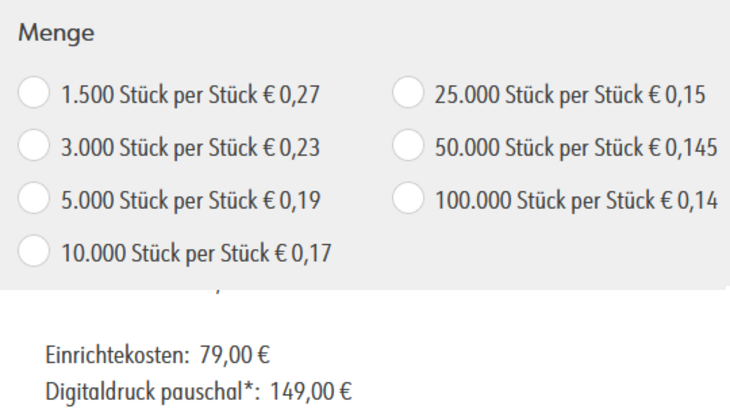Click the label text '100.000 Stück per Stück € 0,14'
730x420 pixels.
coord(577,200)
